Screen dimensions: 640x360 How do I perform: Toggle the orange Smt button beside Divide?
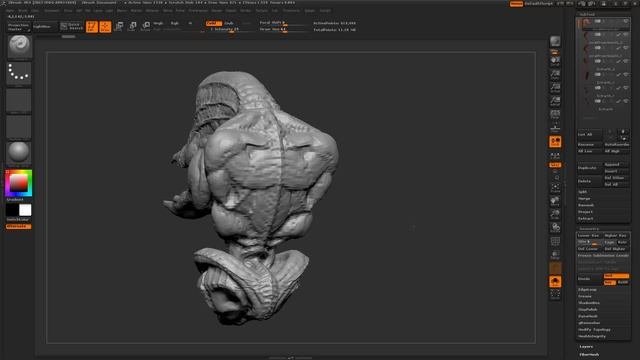(x=616, y=276)
